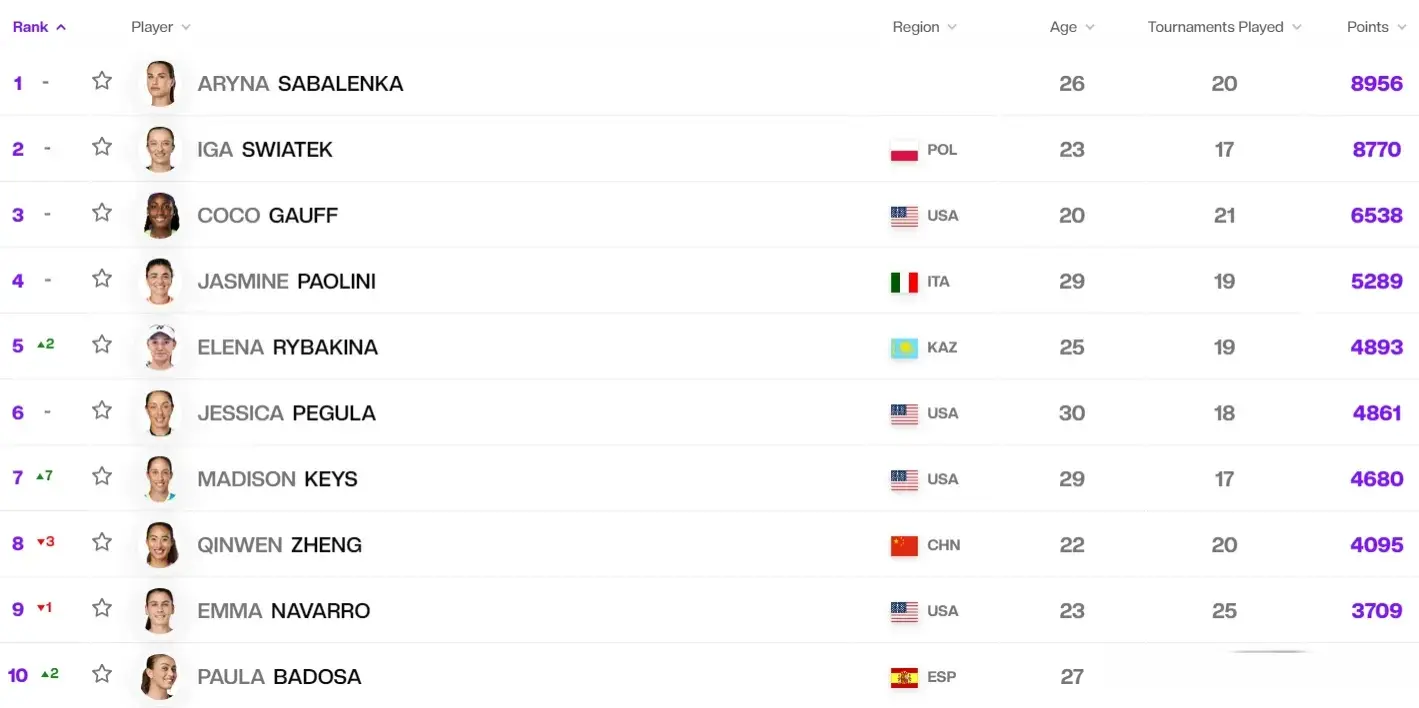Sort by the Points column header

click(x=1375, y=27)
